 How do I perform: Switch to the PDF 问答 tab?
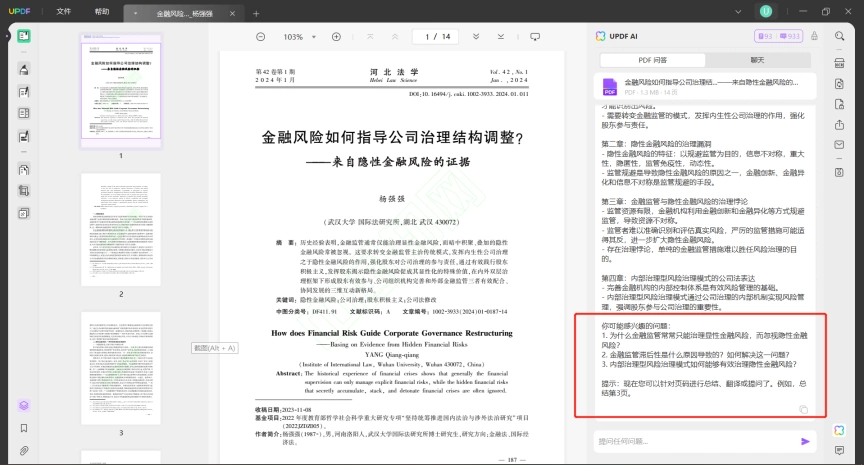(x=652, y=60)
